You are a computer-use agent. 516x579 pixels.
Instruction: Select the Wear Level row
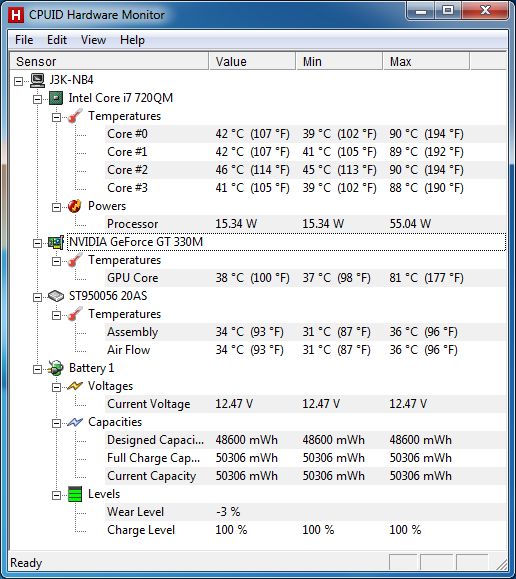click(305, 512)
